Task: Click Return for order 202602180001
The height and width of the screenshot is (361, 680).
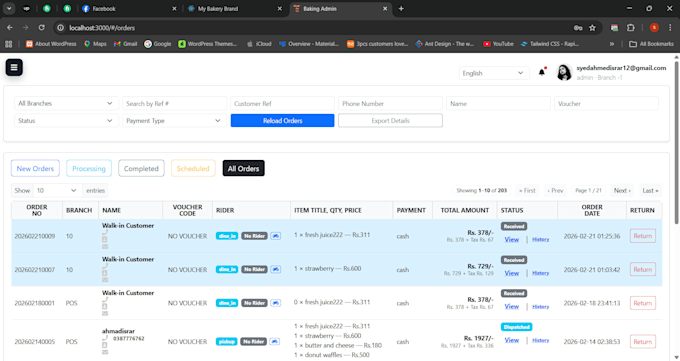Action: pyautogui.click(x=643, y=303)
